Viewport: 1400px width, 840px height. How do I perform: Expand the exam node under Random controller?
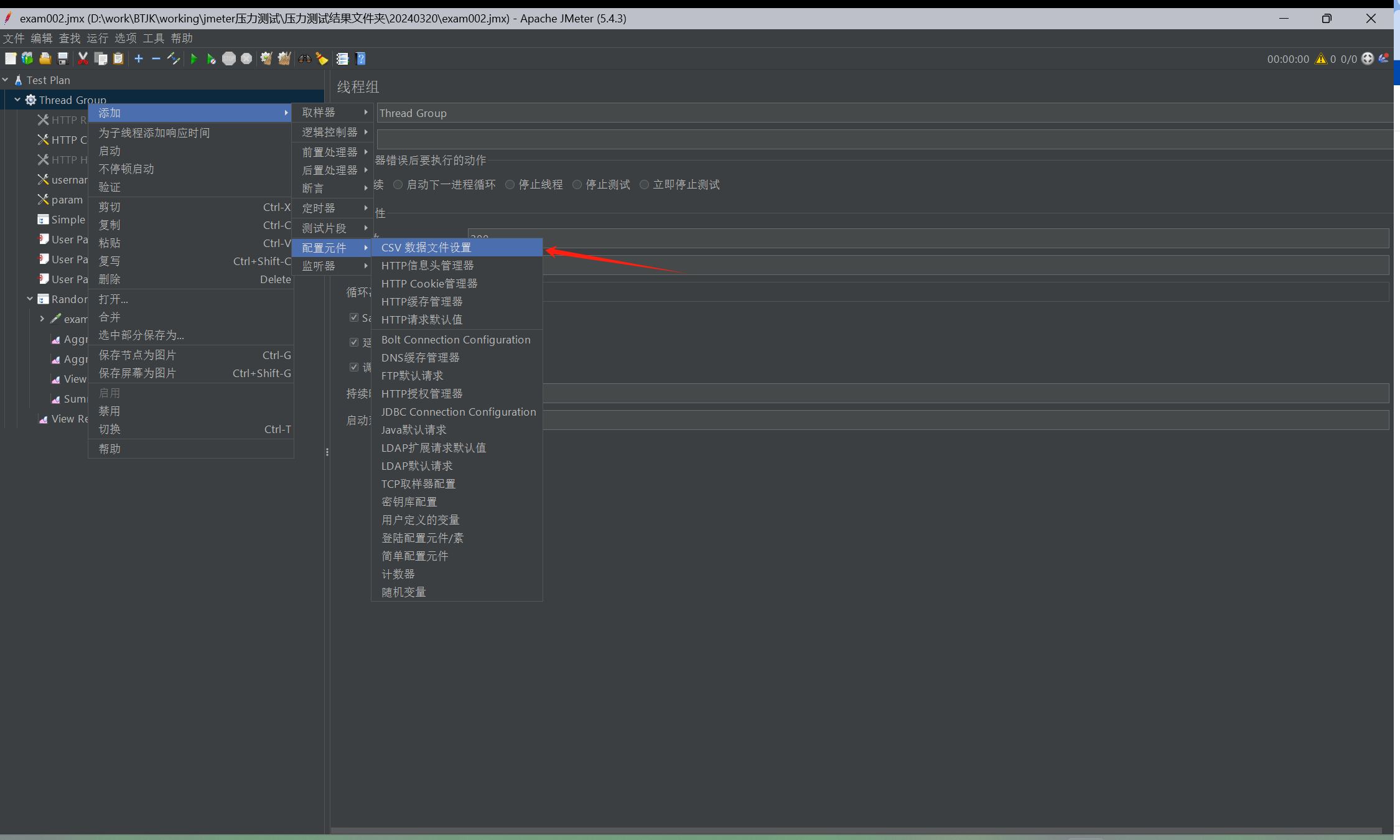click(42, 319)
